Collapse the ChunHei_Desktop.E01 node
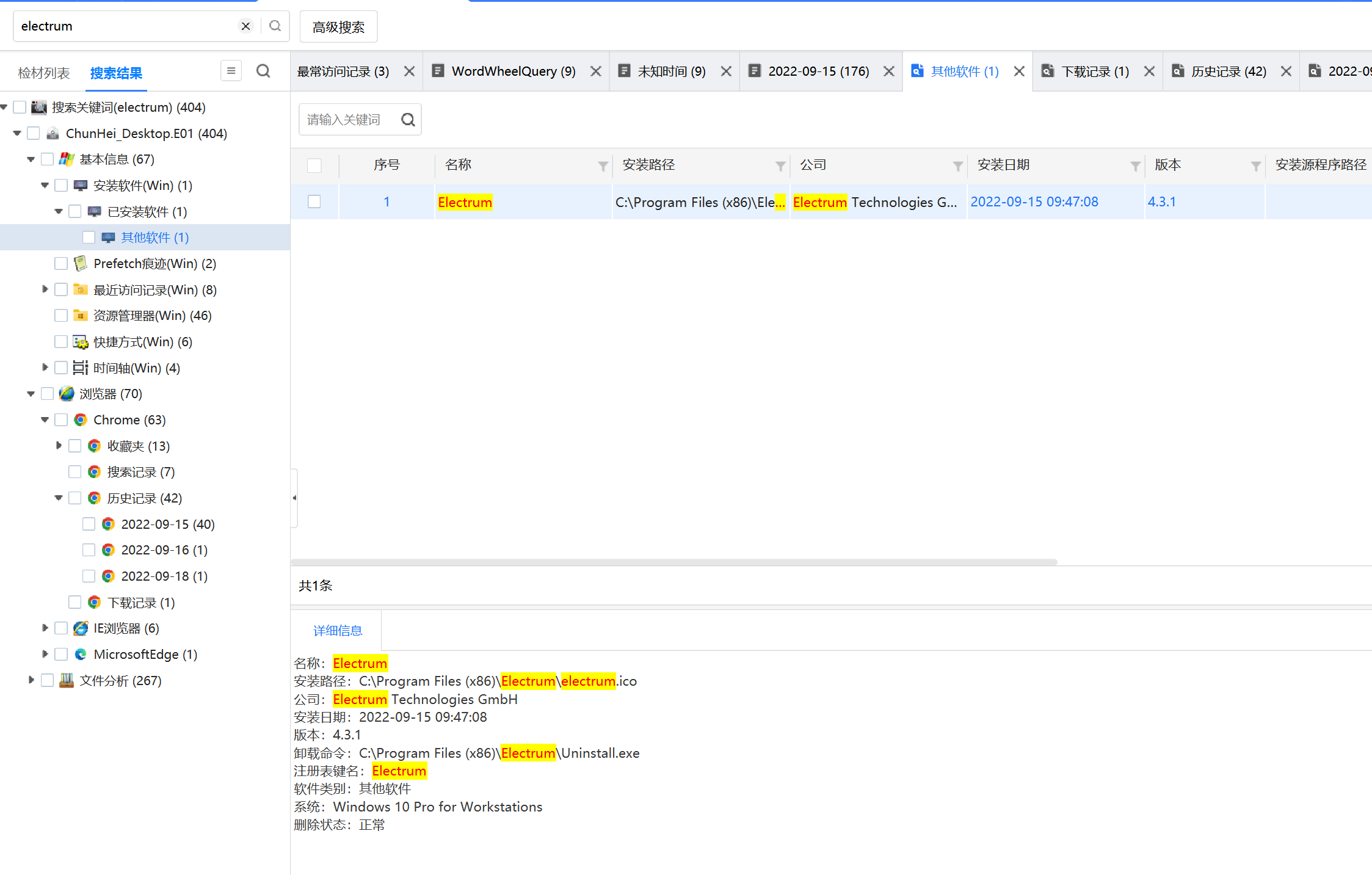The image size is (1372, 875). [x=17, y=133]
